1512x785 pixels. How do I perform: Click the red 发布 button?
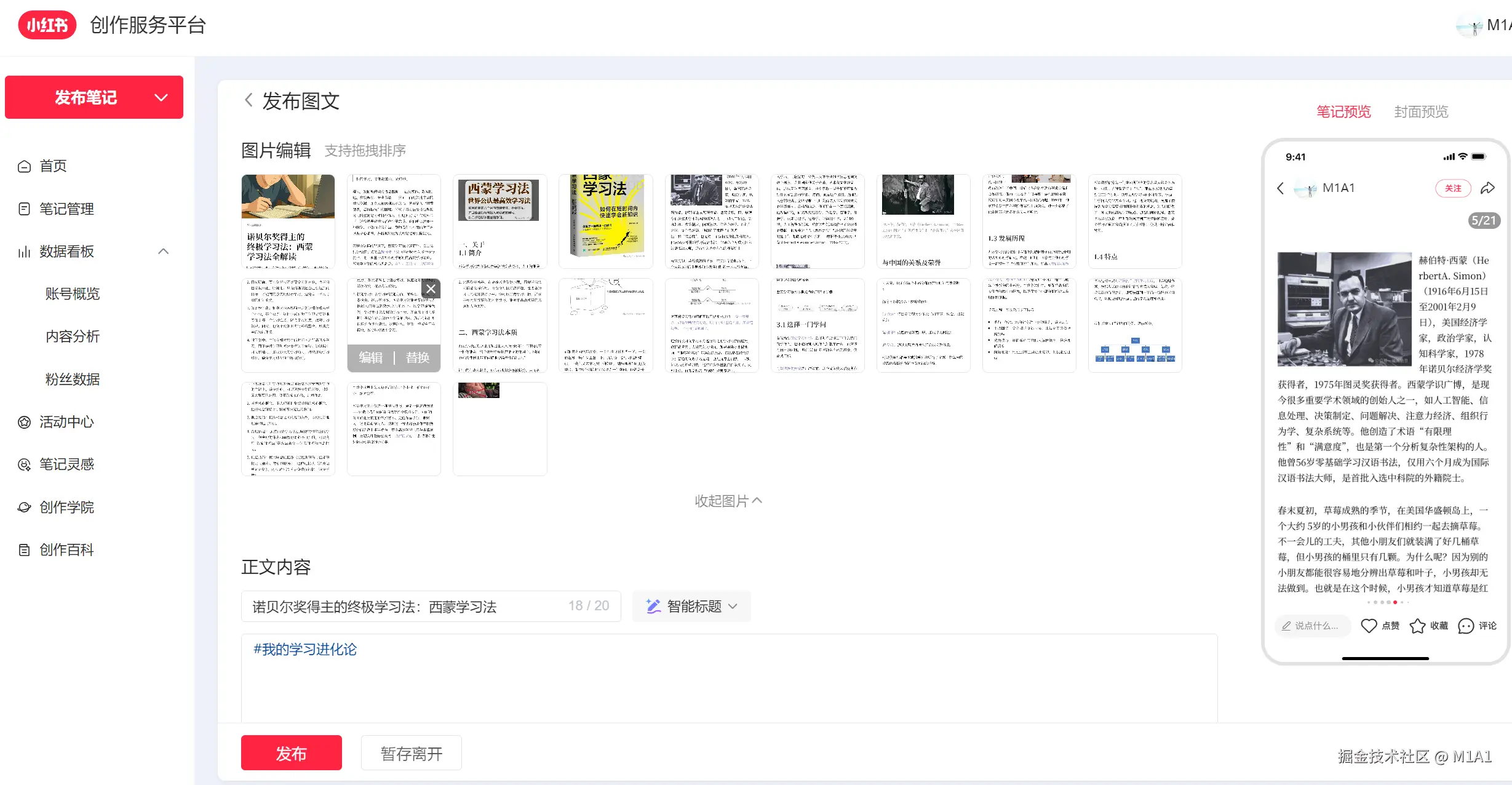coord(291,753)
